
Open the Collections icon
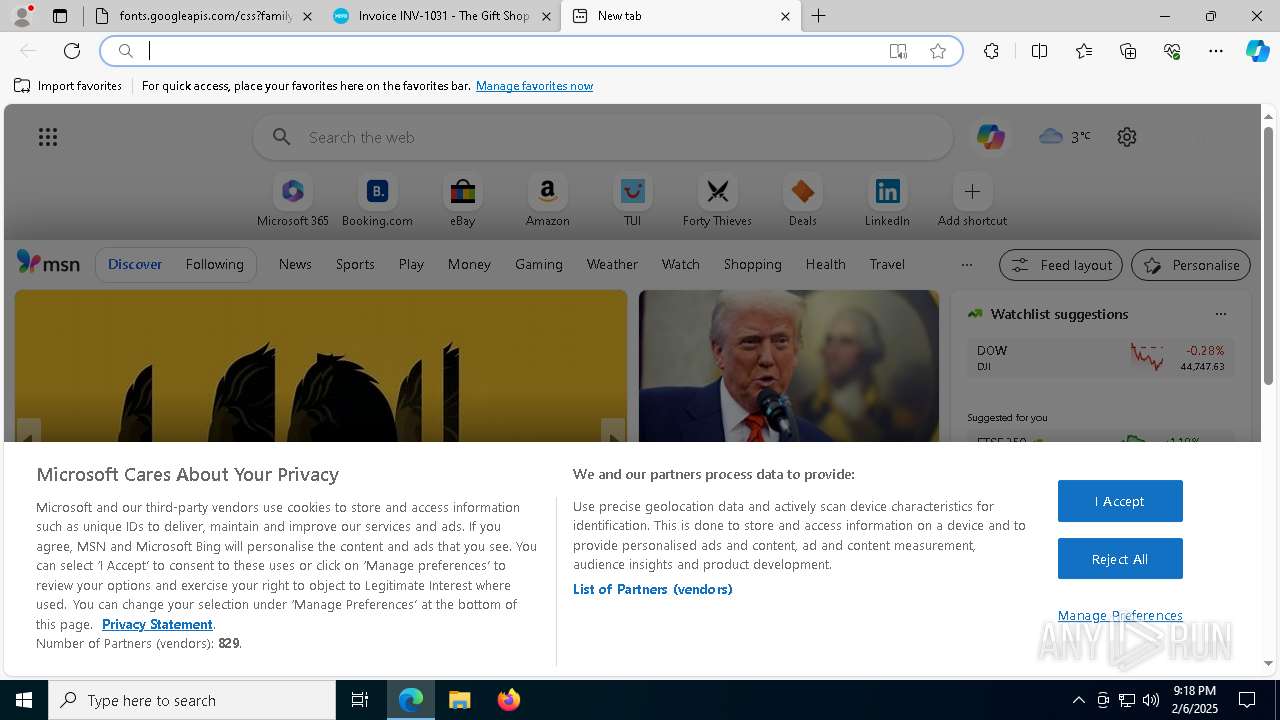pos(1128,51)
